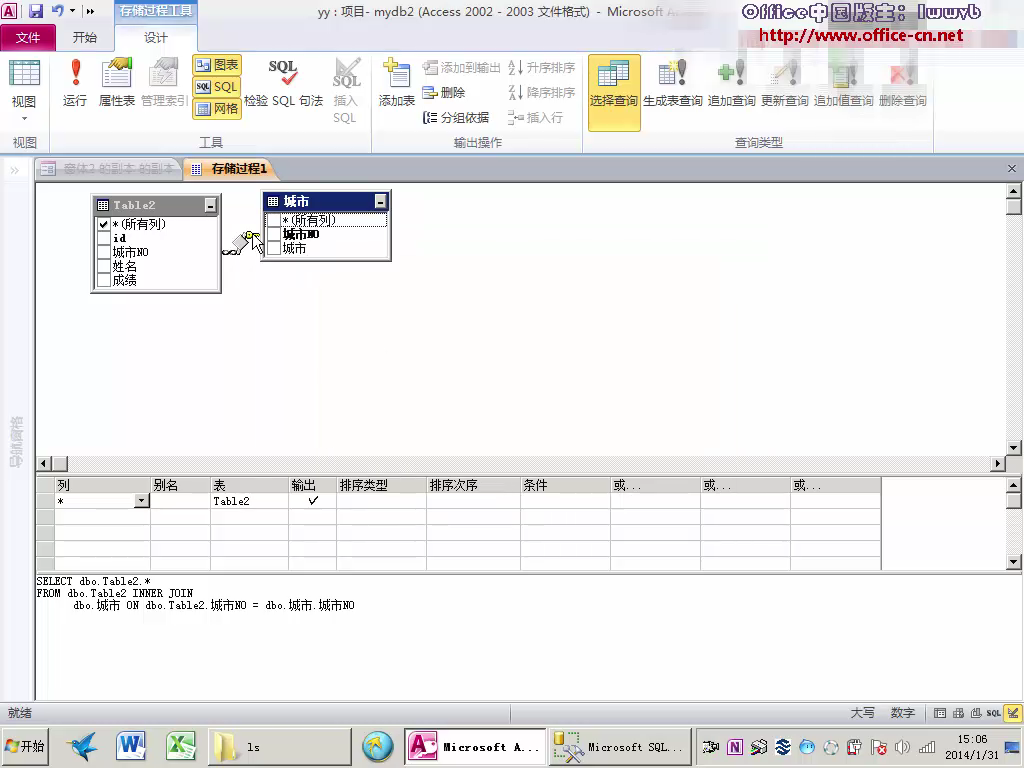The height and width of the screenshot is (768, 1024).
Task: Switch to the 窗体2 的副本 document tab
Action: [x=109, y=168]
